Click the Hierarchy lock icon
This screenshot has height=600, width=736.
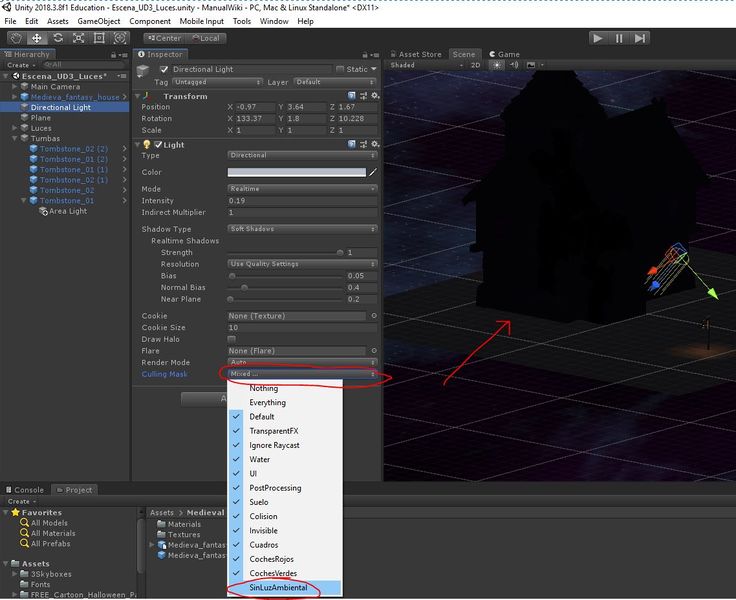(x=113, y=55)
